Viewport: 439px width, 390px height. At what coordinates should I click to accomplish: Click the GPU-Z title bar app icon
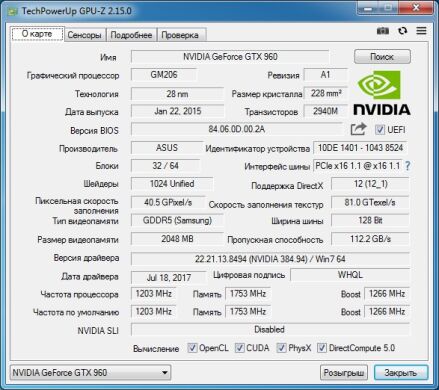(x=13, y=11)
